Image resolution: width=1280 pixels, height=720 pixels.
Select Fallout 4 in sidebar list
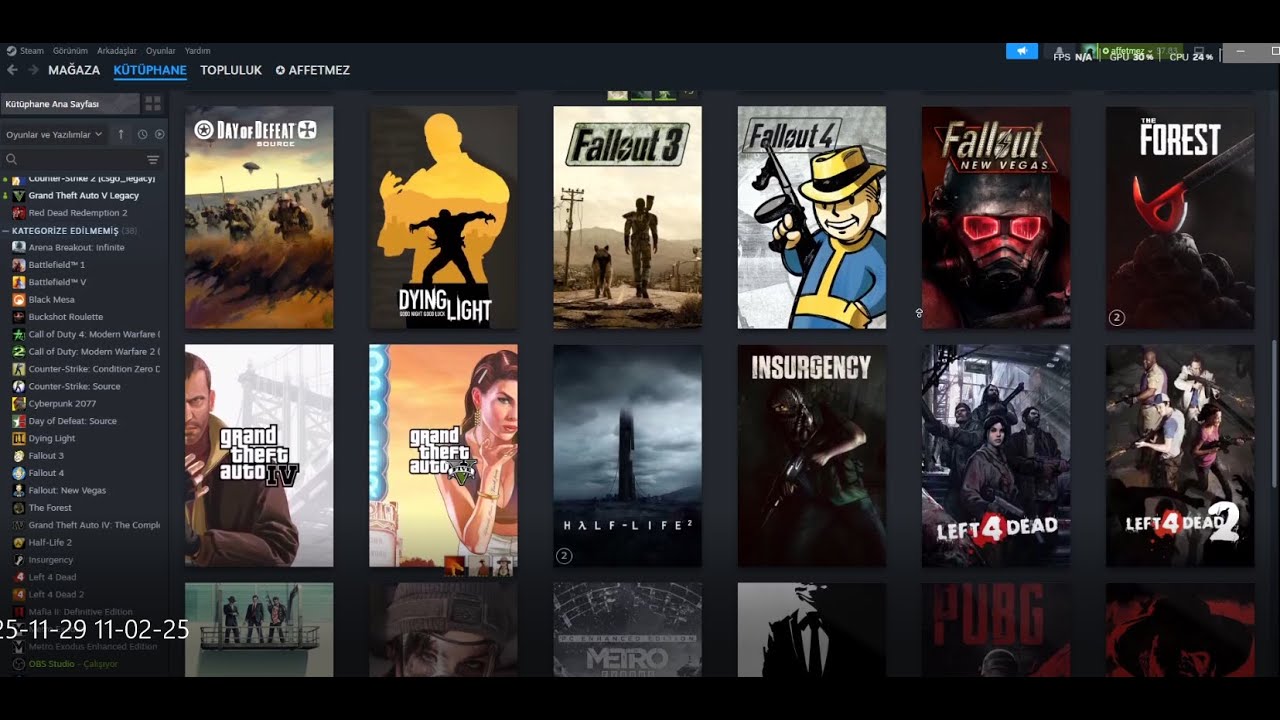coord(46,473)
